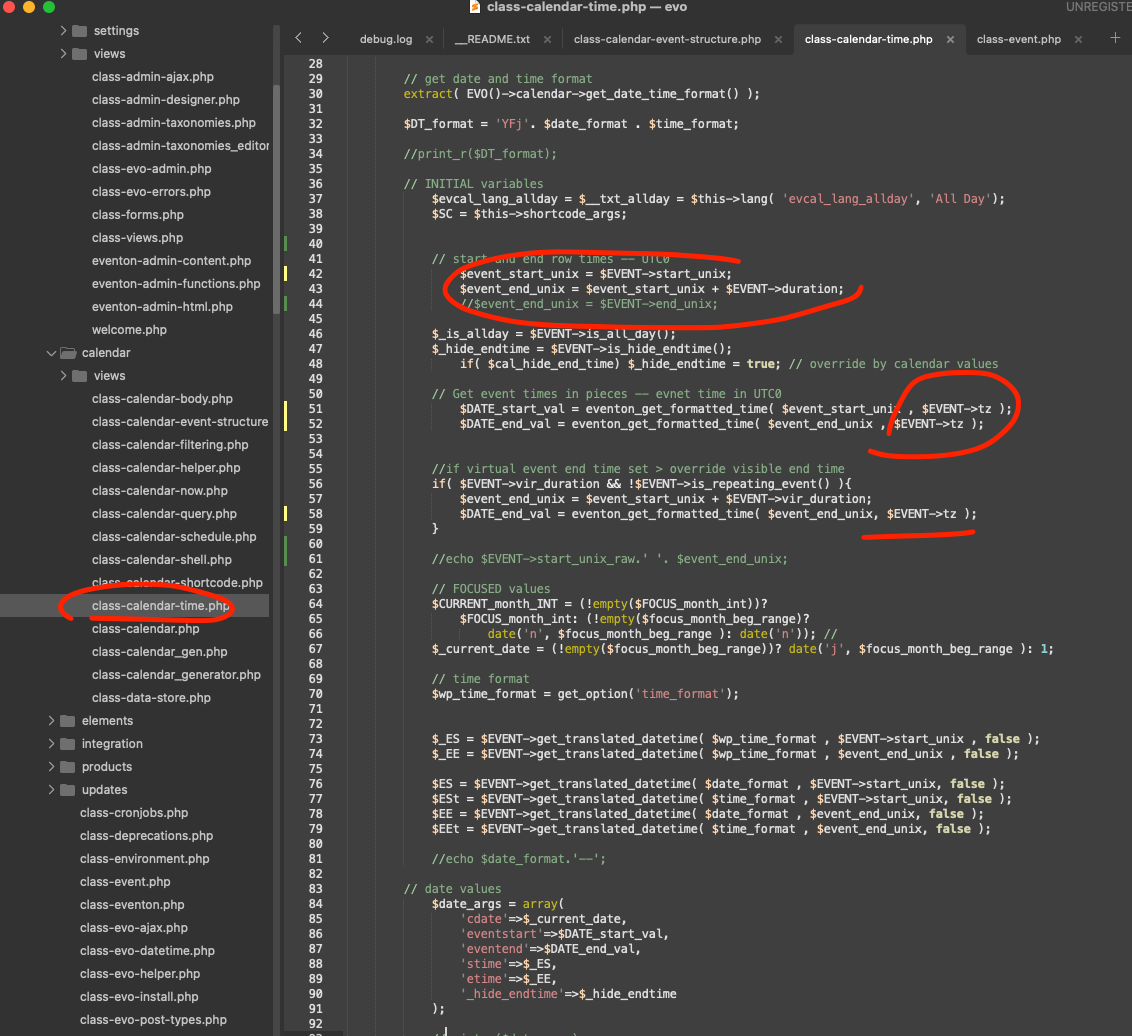Switch to the class-event.php tab
Viewport: 1132px width, 1036px height.
click(1019, 39)
